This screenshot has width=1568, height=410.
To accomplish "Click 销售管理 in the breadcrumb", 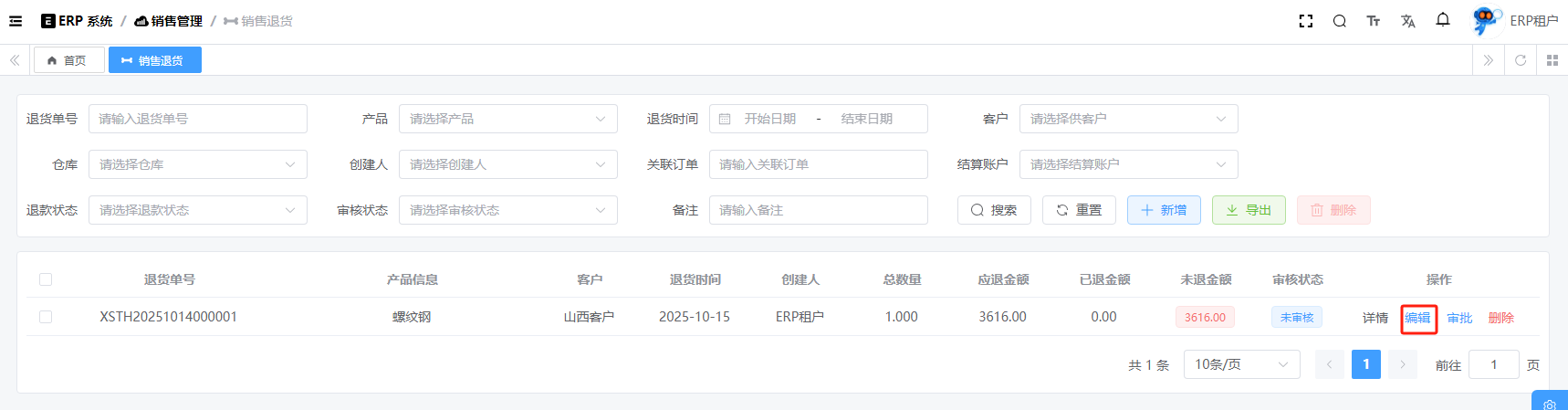I will pyautogui.click(x=169, y=21).
